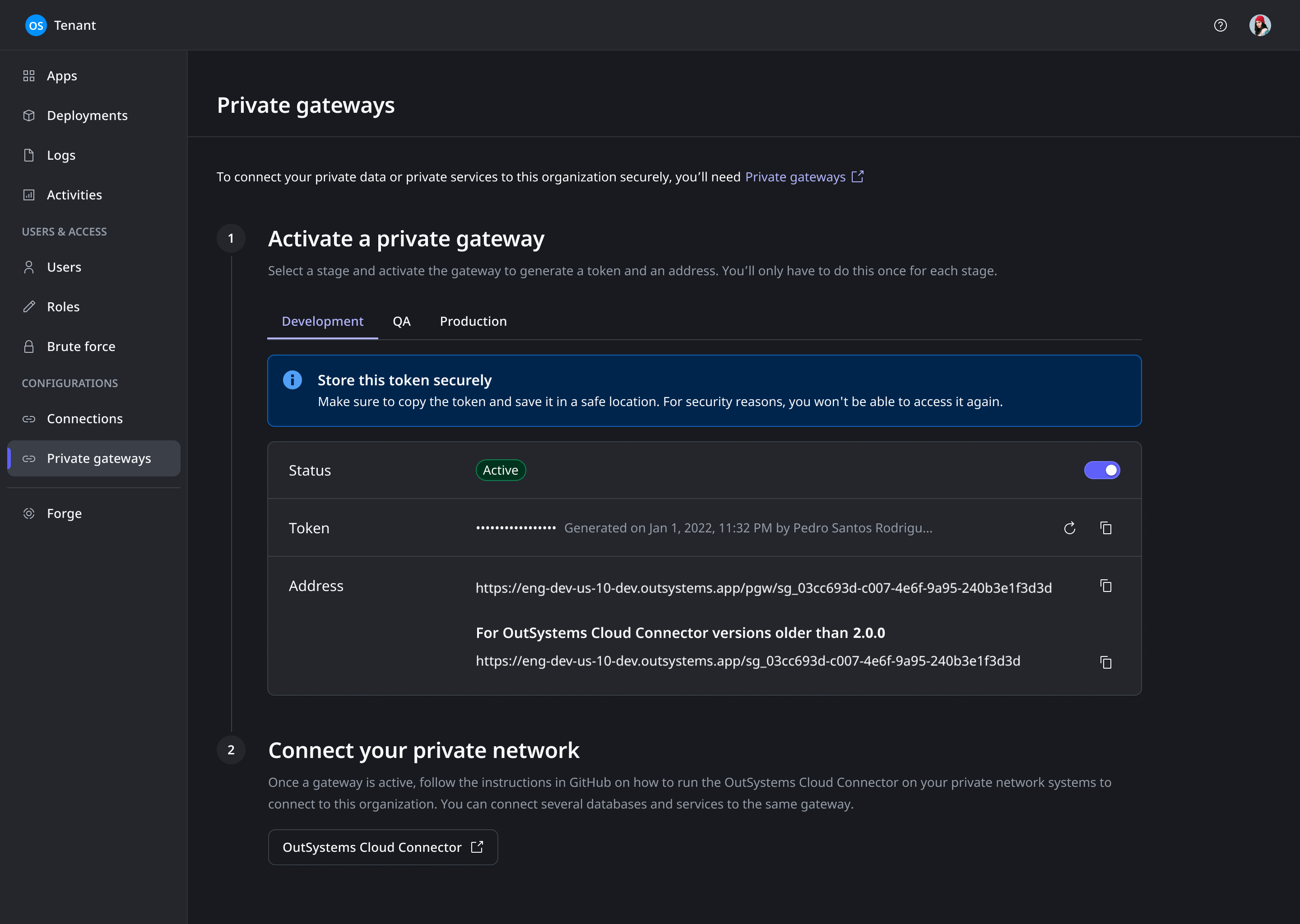
Task: Switch to the QA stage tab
Action: [401, 322]
